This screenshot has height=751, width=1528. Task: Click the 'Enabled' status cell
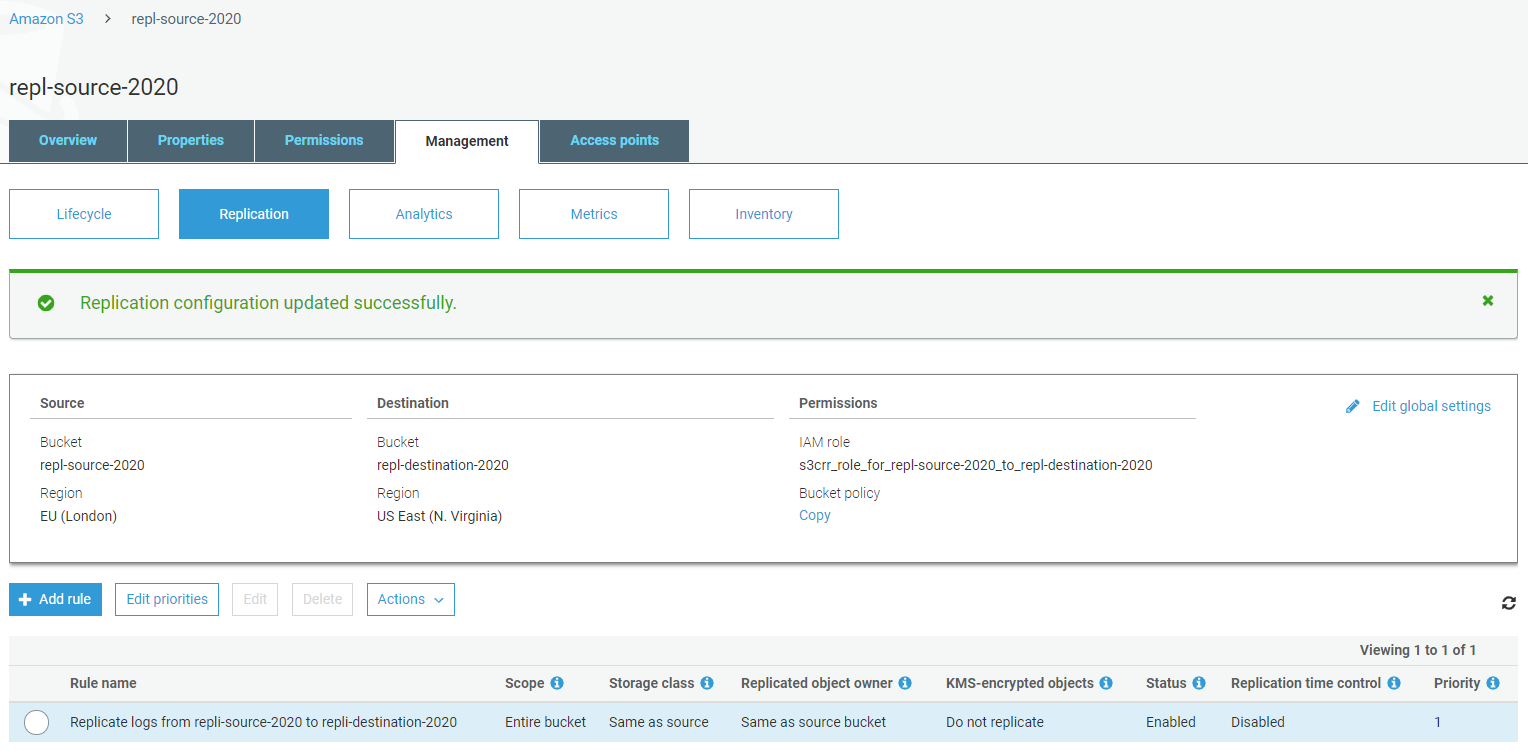pos(1171,722)
